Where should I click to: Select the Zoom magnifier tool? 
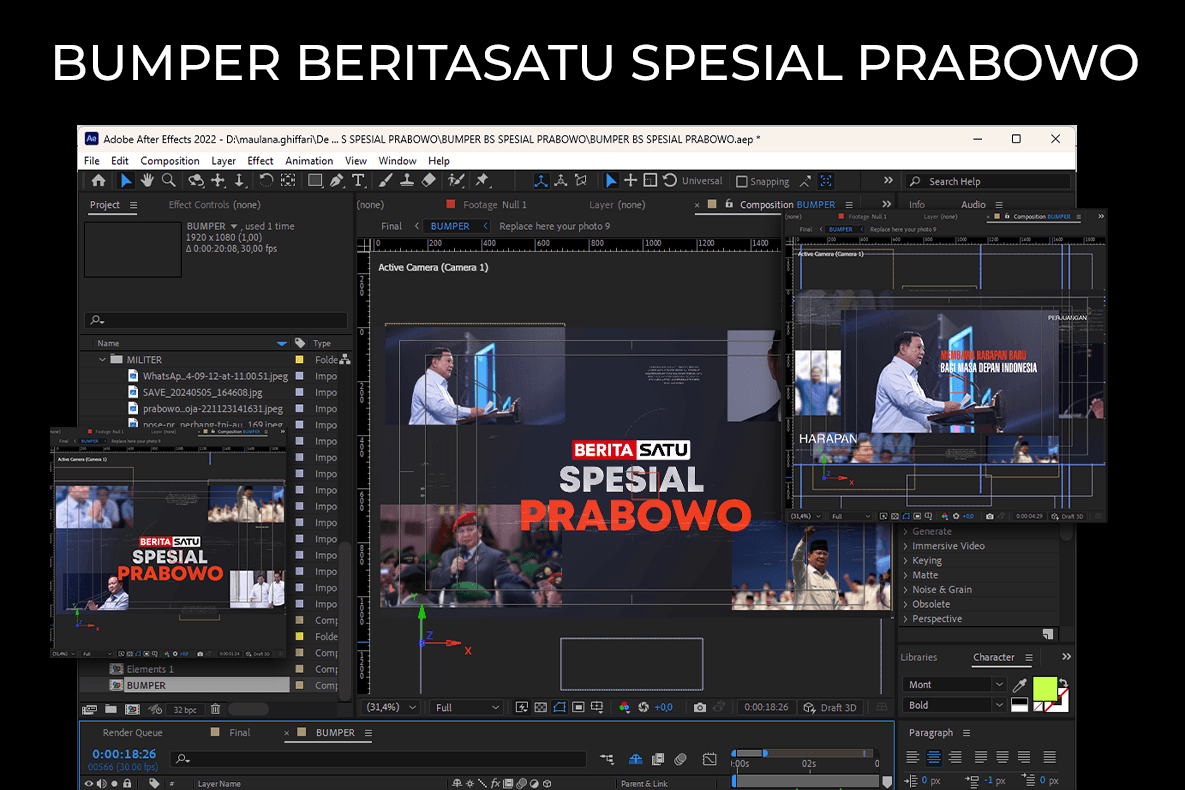(169, 181)
